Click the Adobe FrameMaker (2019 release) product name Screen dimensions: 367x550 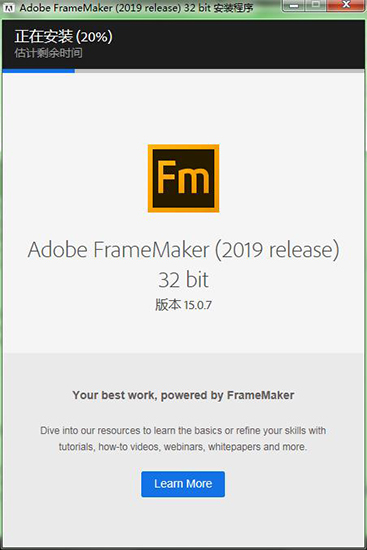(x=184, y=250)
